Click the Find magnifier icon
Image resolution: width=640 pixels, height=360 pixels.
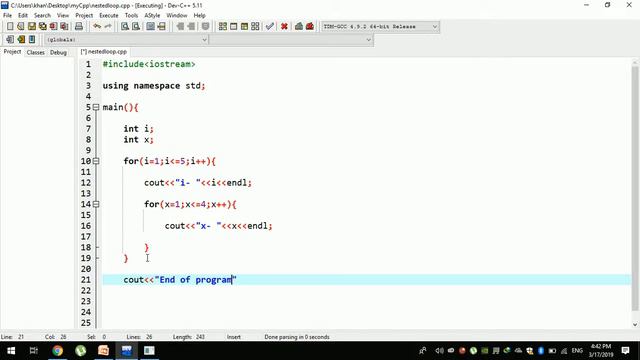click(x=125, y=27)
